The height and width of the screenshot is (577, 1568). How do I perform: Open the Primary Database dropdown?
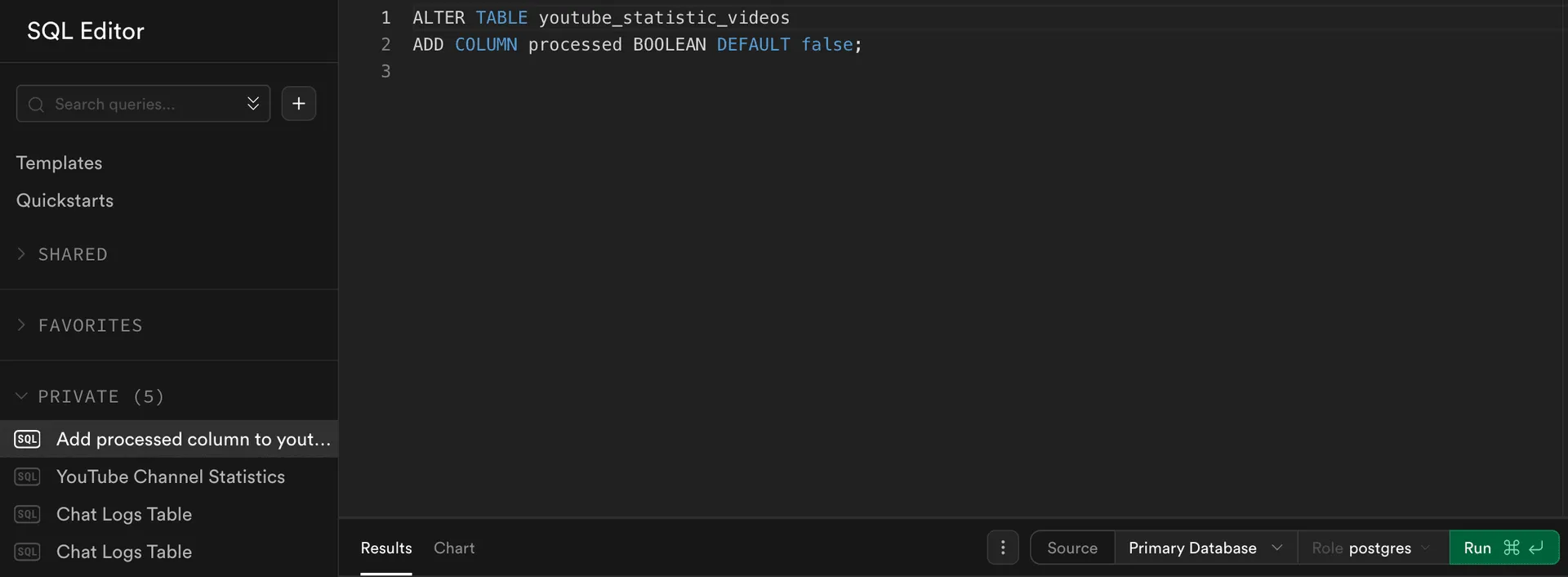(x=1205, y=548)
